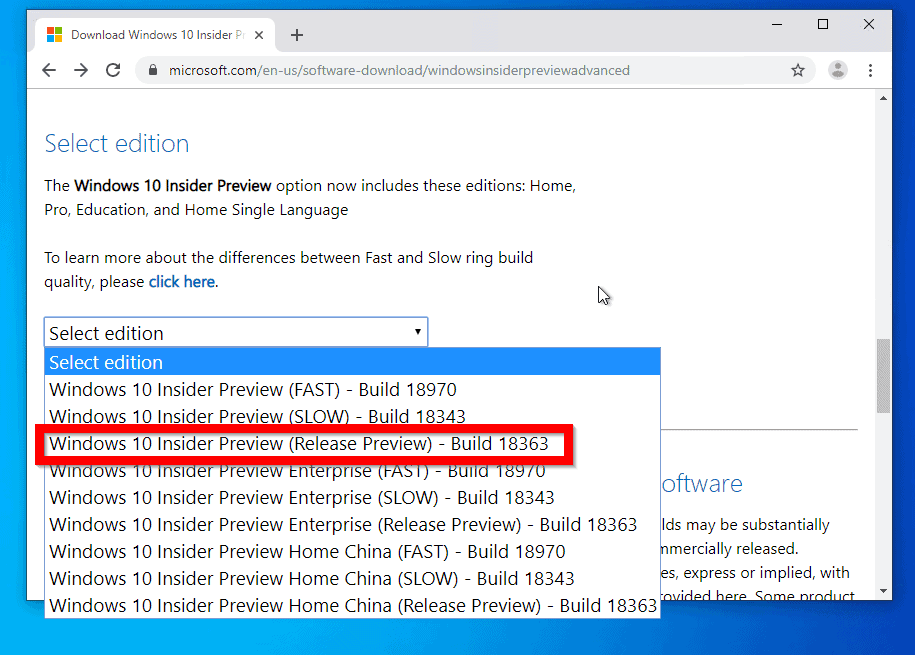Choose Home China (FAST) - Build 18970
915x655 pixels.
pos(352,551)
